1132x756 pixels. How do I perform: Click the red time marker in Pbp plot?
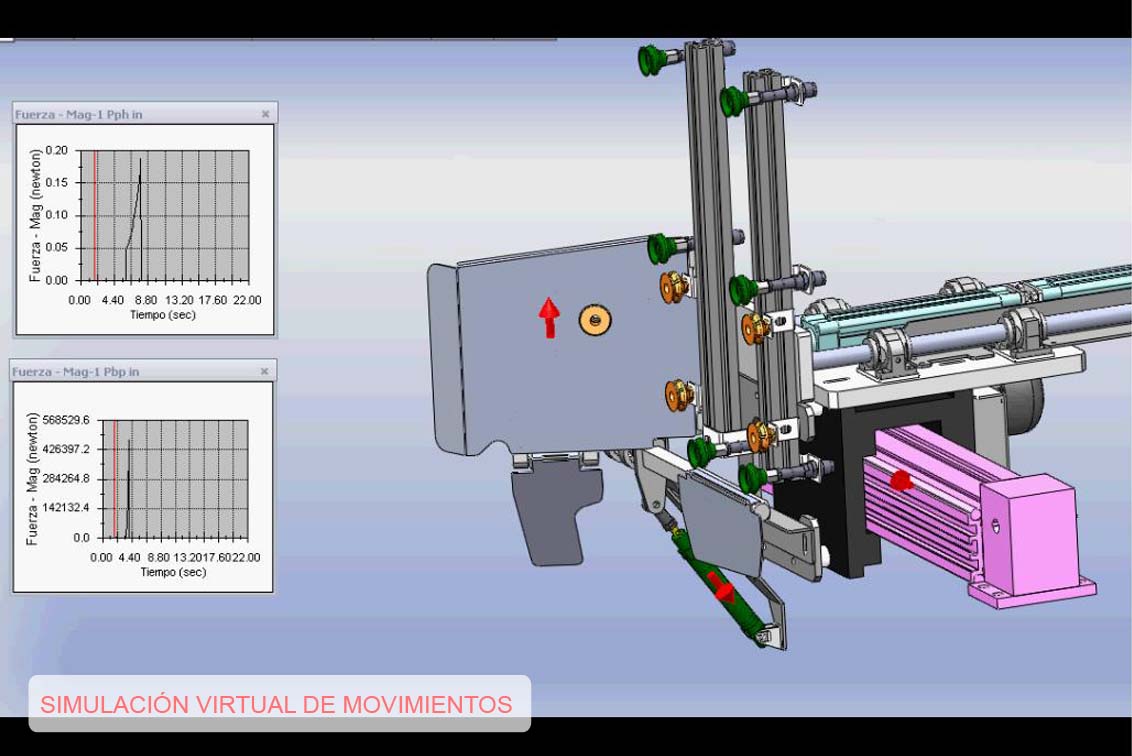point(115,479)
